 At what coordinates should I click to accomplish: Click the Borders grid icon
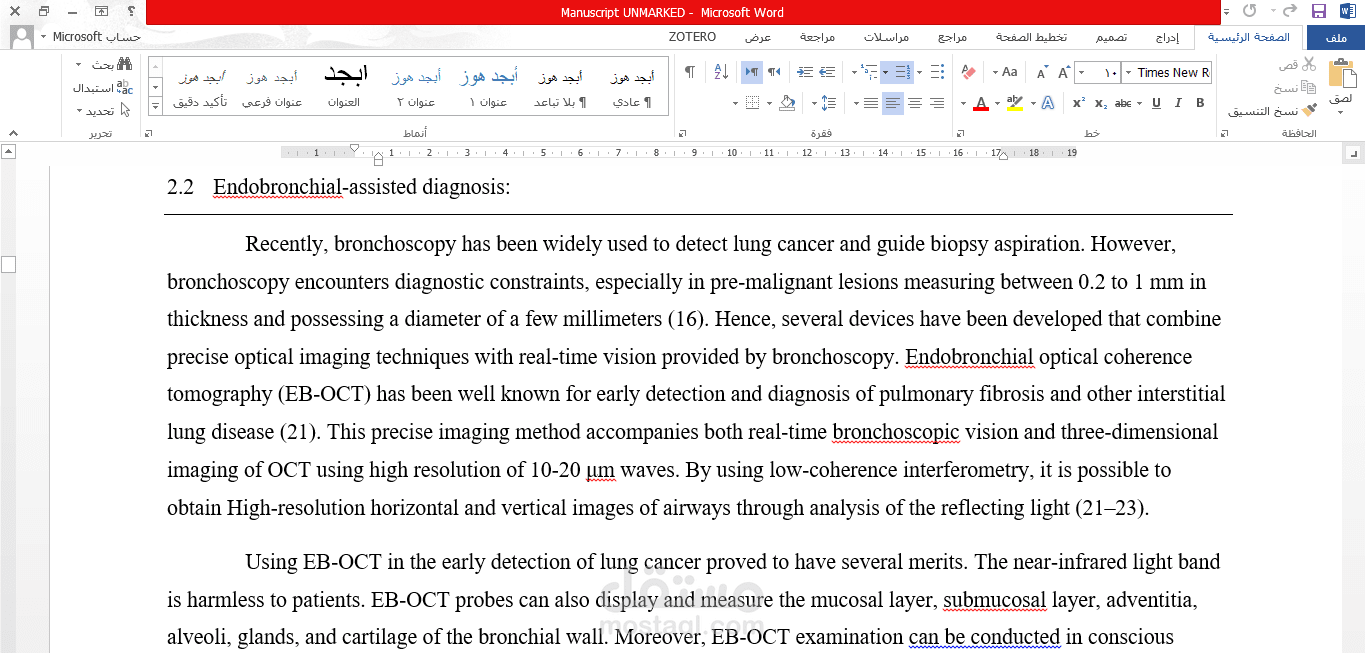(753, 103)
